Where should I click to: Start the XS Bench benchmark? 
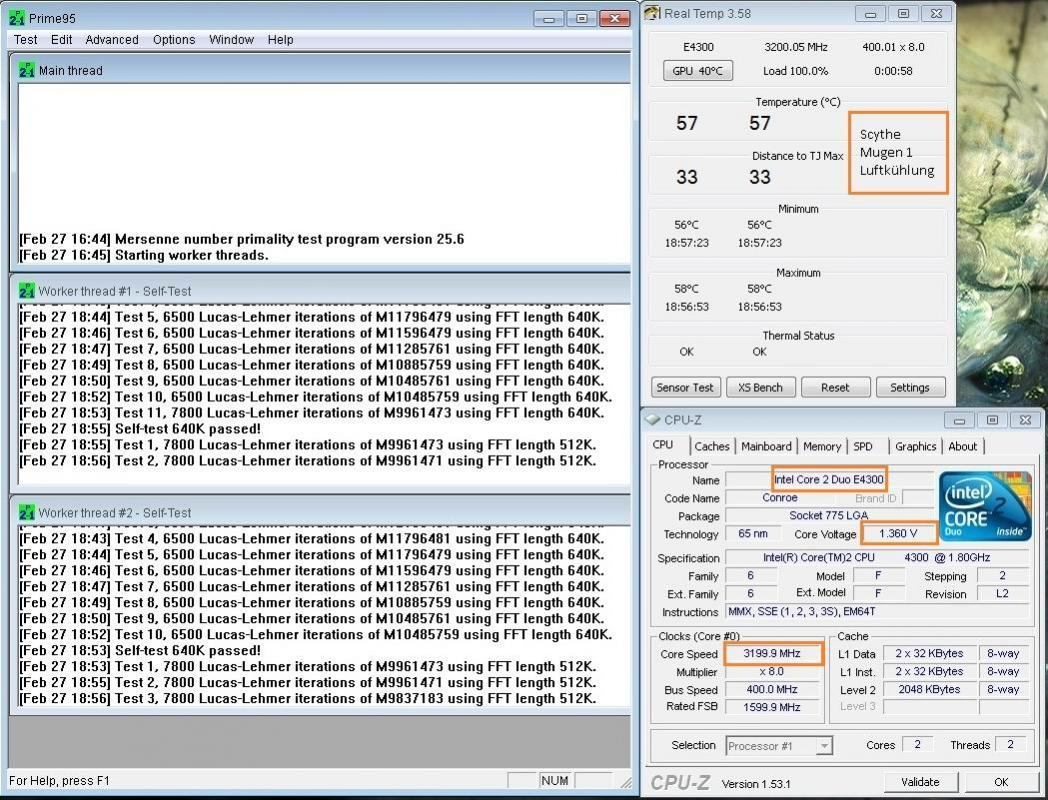coord(760,388)
